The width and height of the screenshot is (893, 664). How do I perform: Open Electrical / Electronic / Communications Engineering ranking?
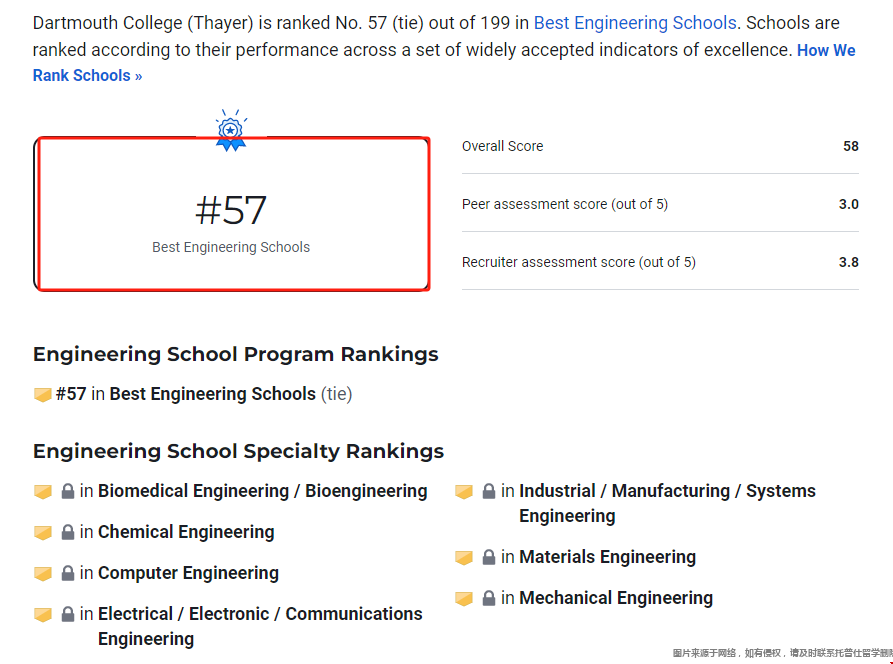click(260, 626)
